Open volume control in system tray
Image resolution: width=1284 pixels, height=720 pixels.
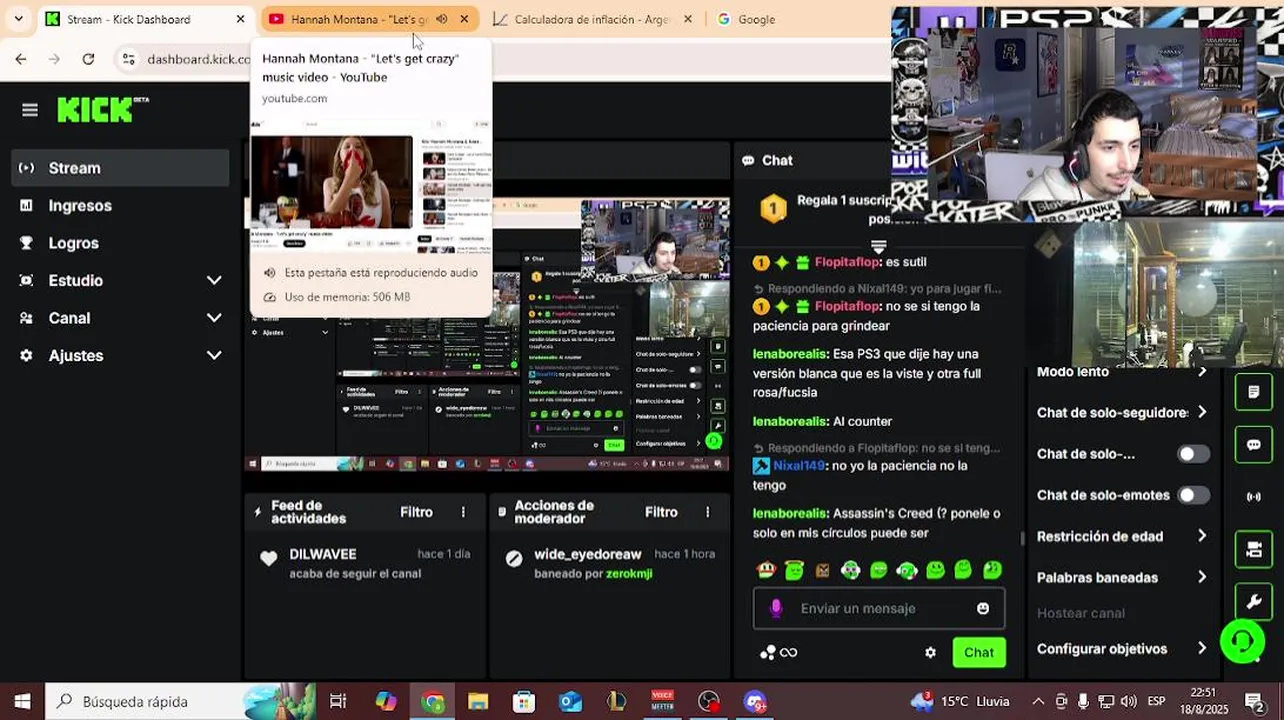point(1128,701)
